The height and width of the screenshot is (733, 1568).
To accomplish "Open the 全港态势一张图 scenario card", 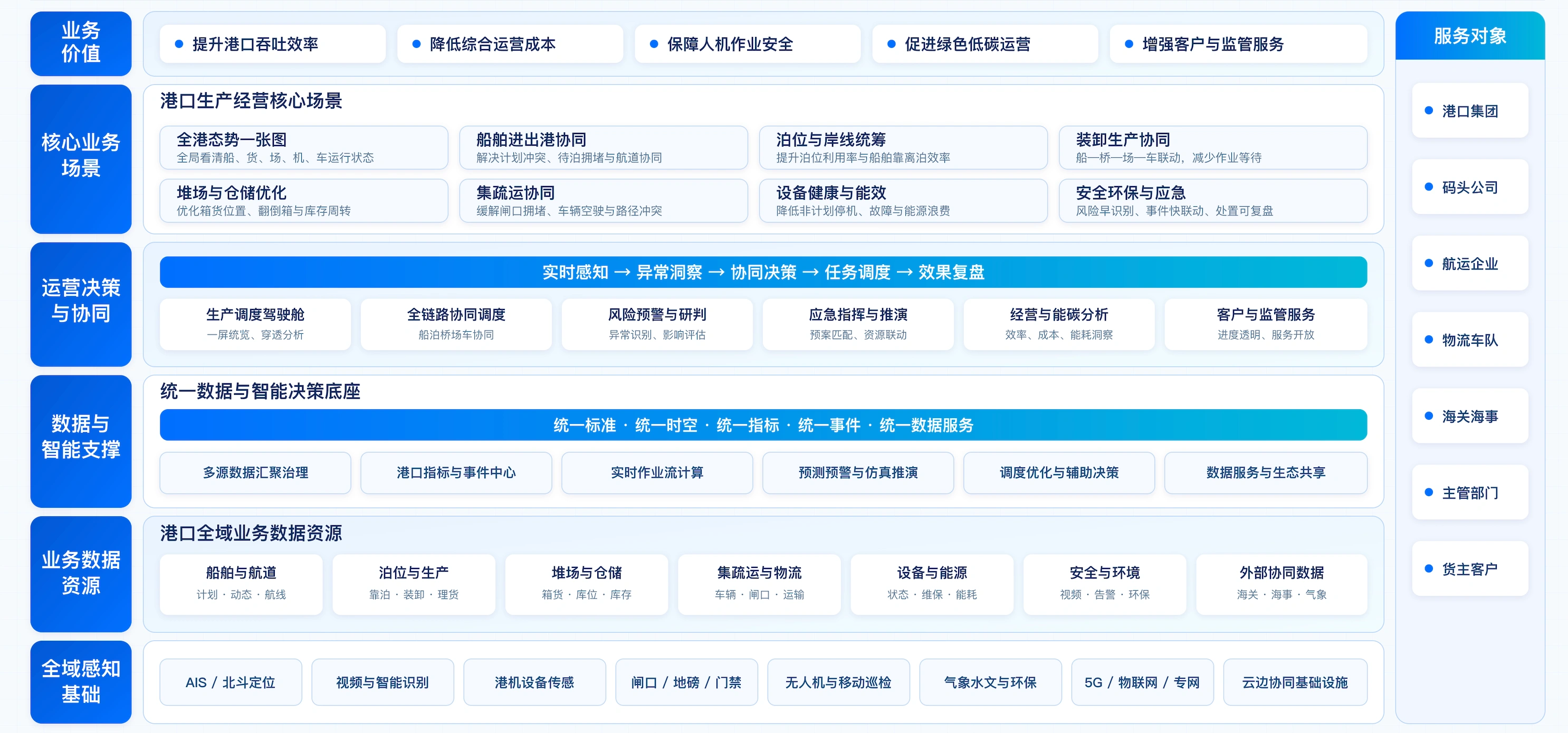I will click(304, 148).
